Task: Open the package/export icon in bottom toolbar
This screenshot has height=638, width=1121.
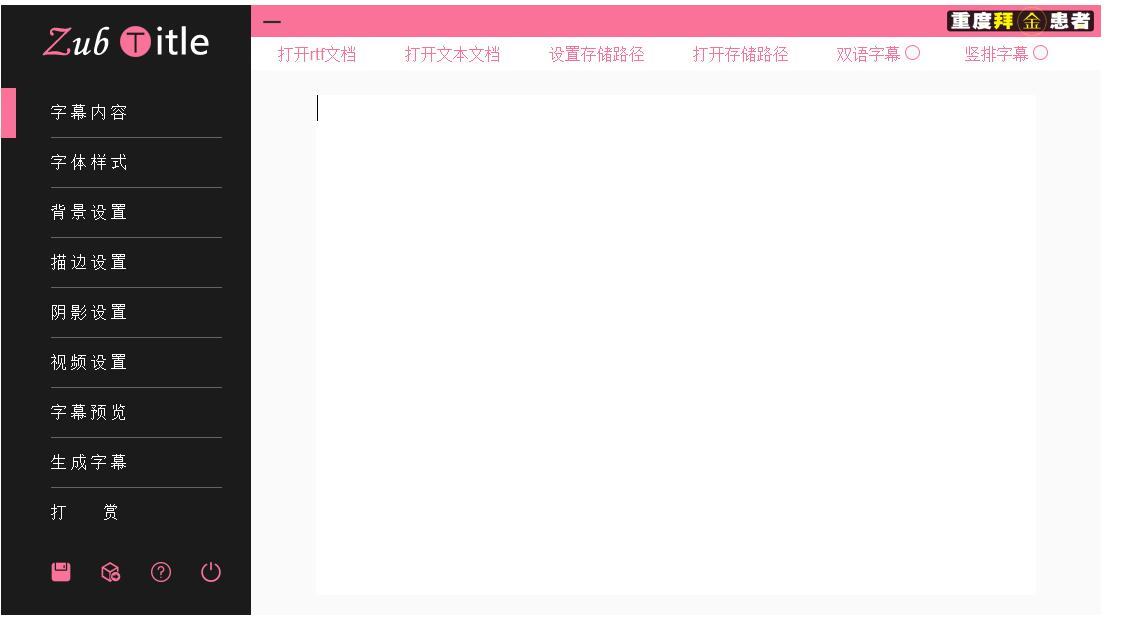Action: click(x=110, y=573)
